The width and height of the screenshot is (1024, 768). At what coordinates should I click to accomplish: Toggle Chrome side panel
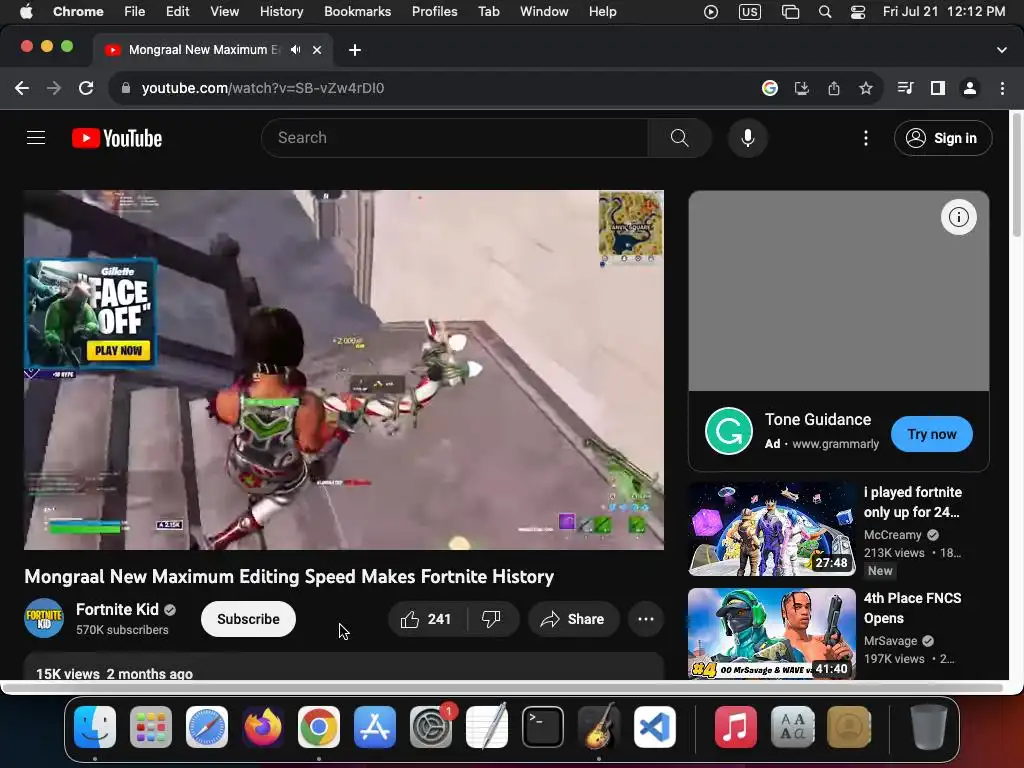pos(938,88)
